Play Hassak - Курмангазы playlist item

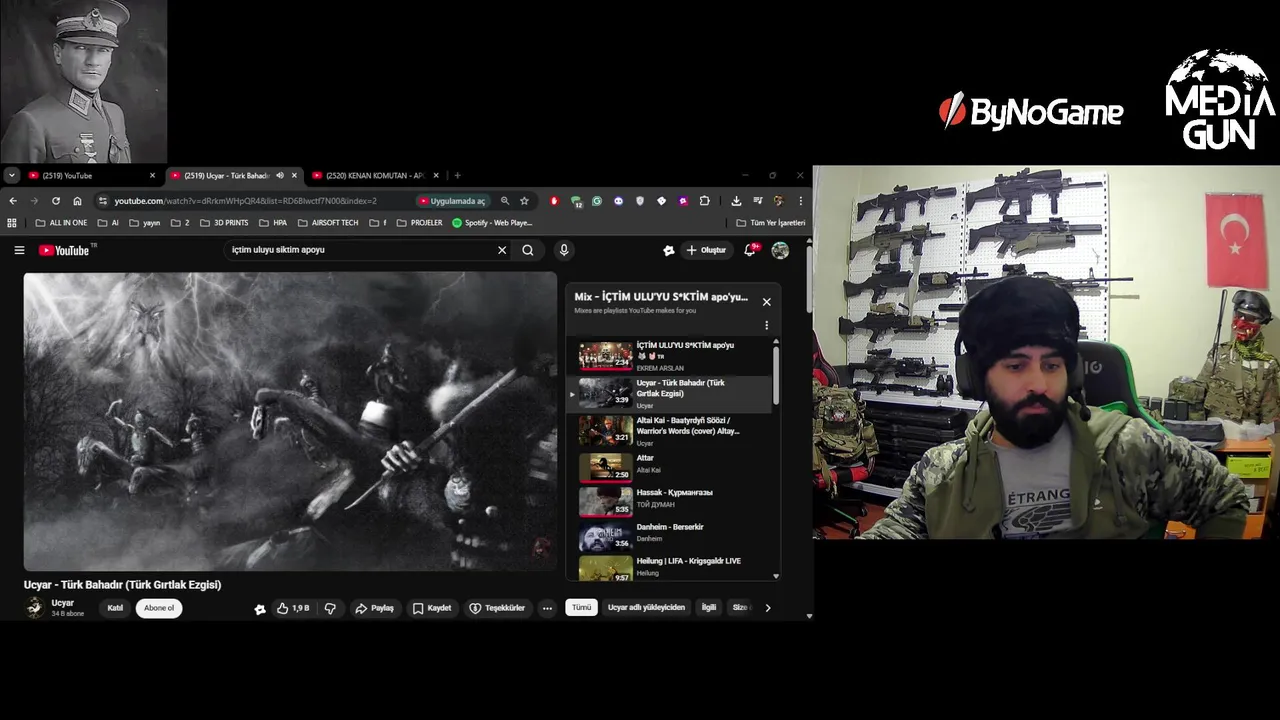pos(670,500)
